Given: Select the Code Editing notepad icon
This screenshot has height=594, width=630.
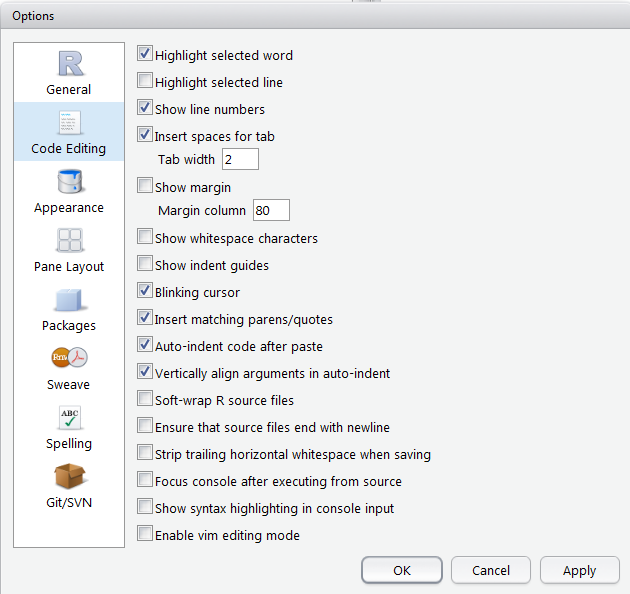Looking at the screenshot, I should [69, 124].
